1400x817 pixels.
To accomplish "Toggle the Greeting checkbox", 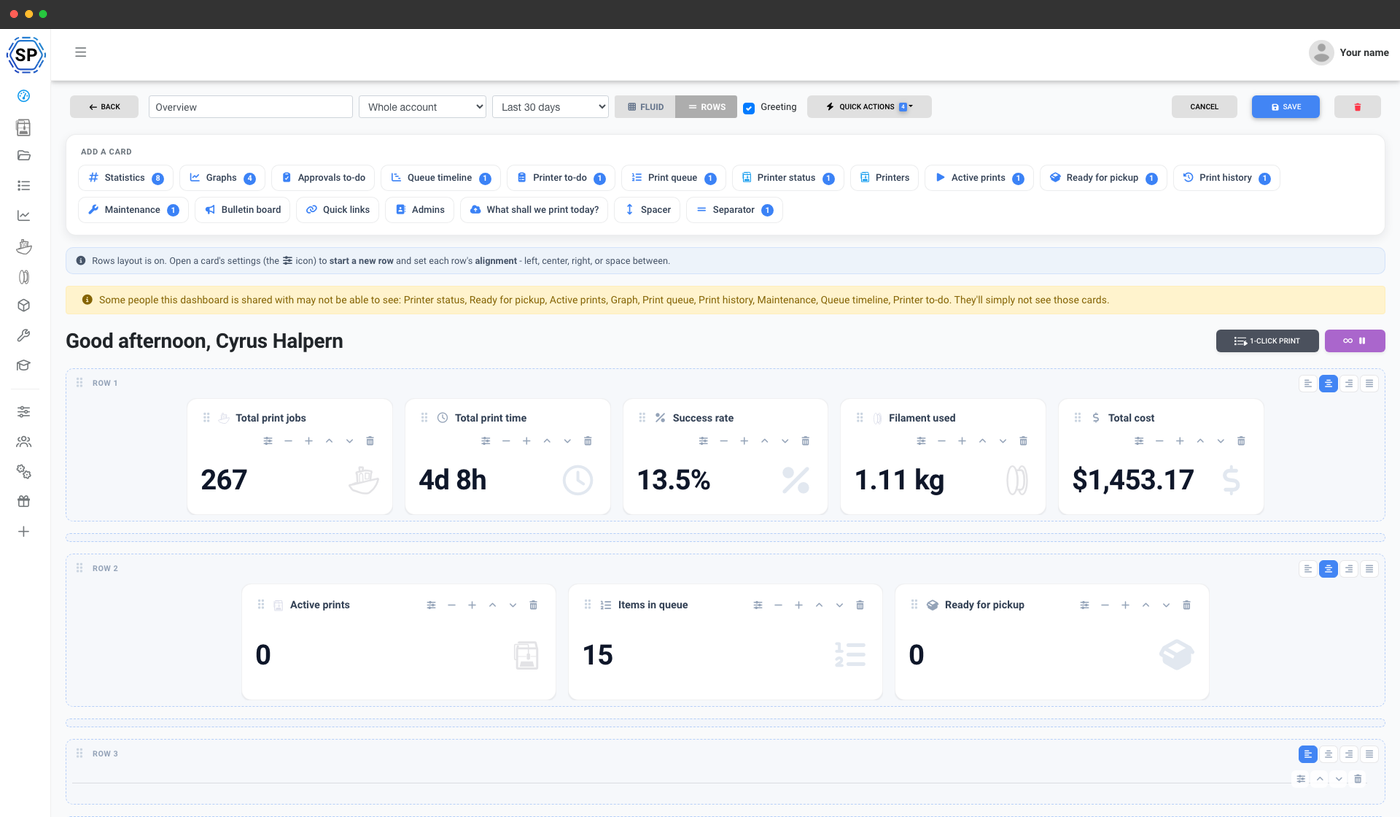I will (x=749, y=108).
